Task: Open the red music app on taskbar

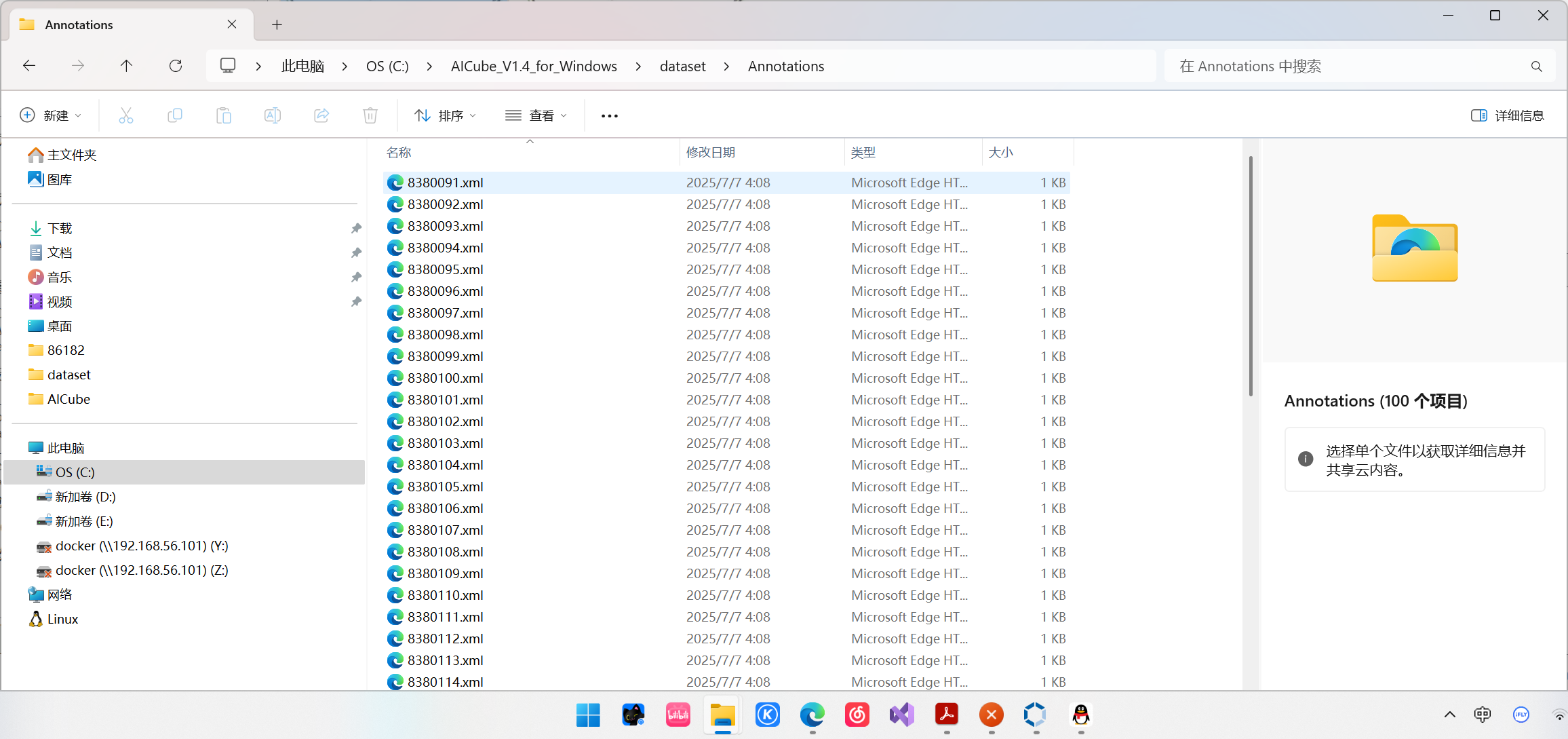Action: 857,715
